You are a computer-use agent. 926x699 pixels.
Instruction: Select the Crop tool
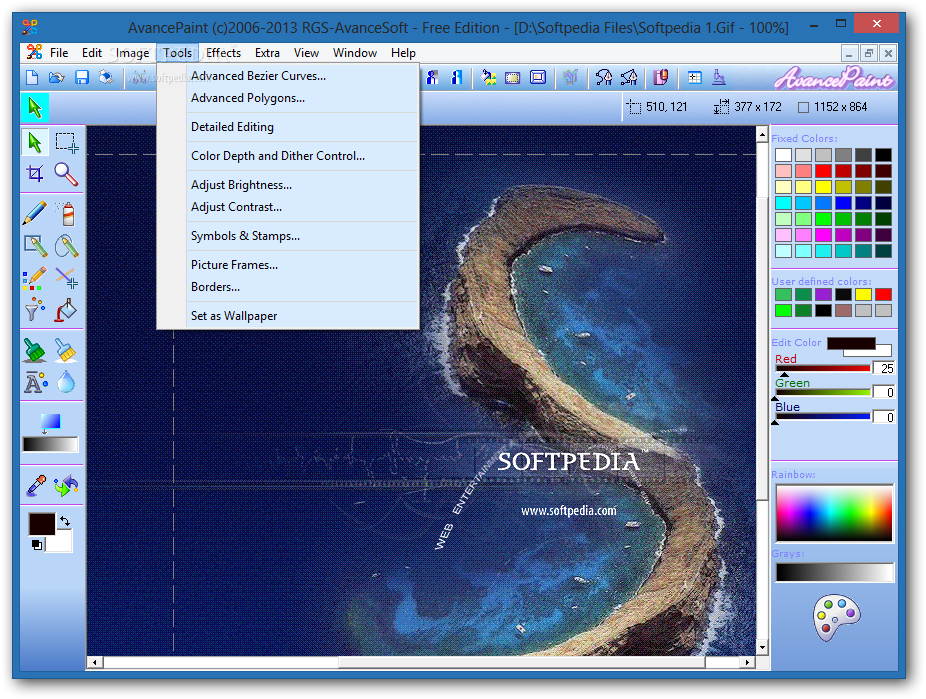coord(35,174)
